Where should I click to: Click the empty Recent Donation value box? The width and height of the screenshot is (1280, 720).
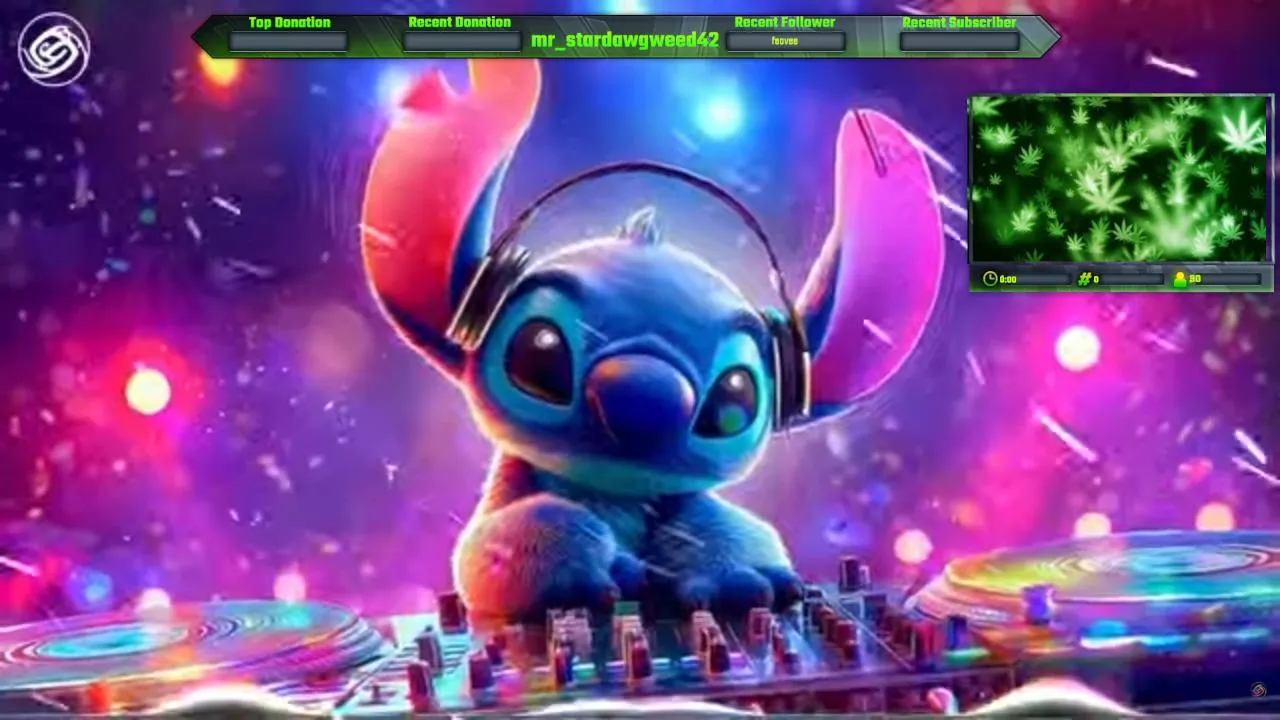(x=460, y=41)
